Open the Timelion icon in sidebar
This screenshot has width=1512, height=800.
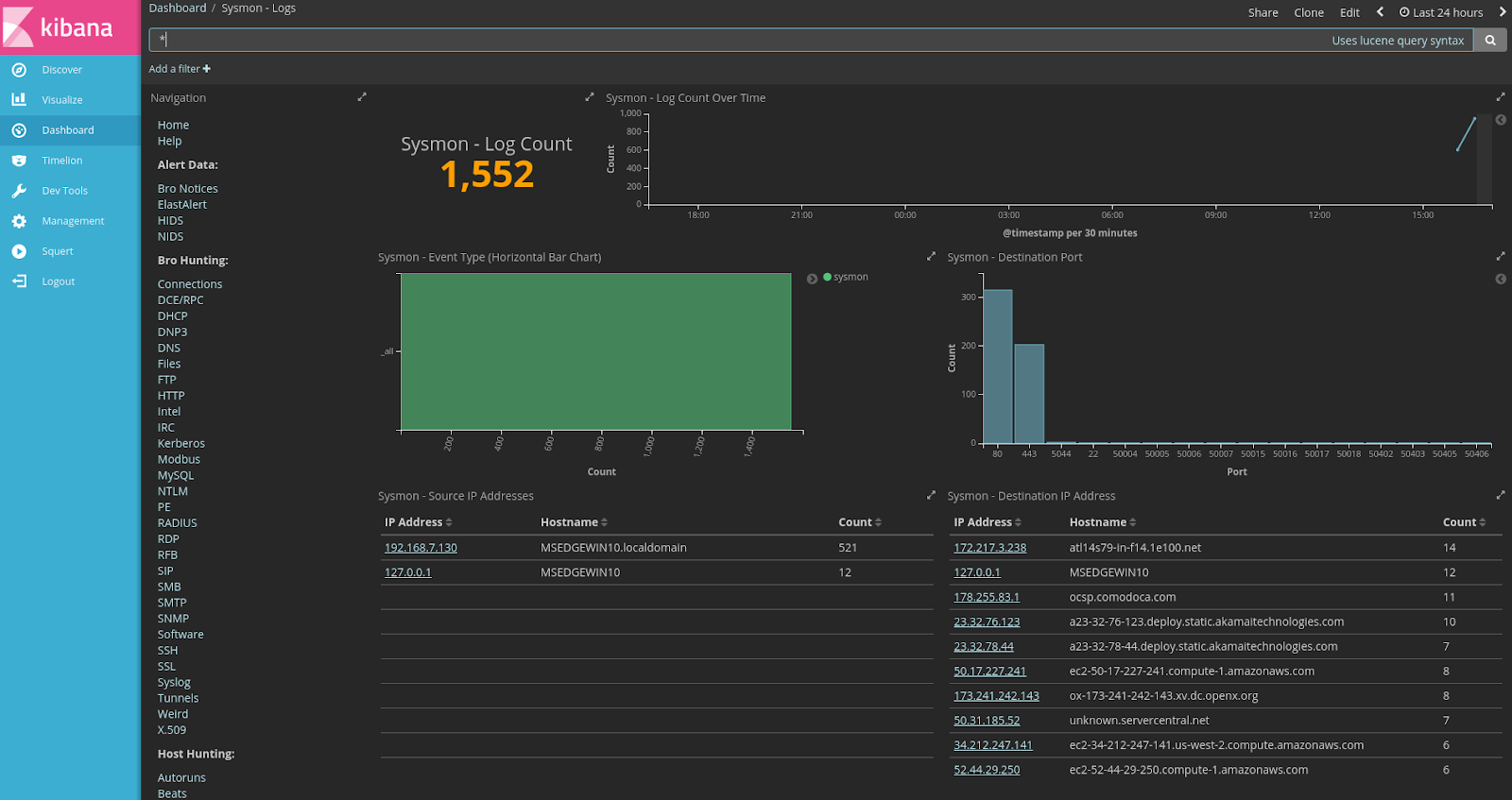(x=19, y=161)
